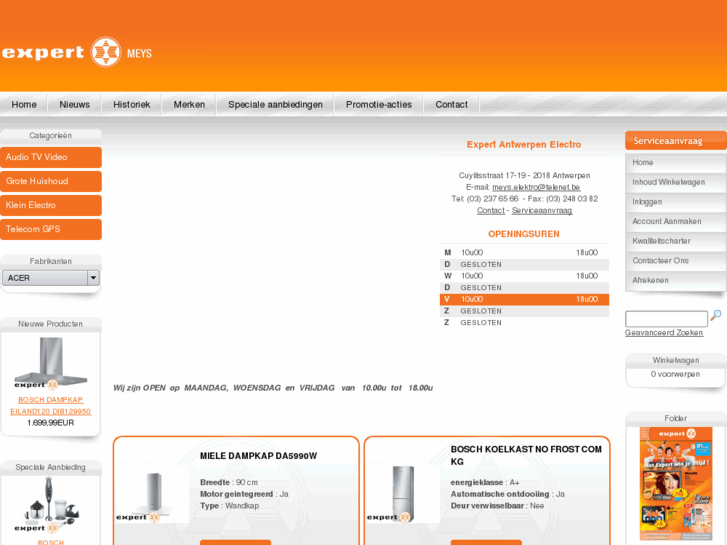Viewport: 727px width, 545px height.
Task: Open Geavanceerd Zoeken link
Action: [664, 333]
